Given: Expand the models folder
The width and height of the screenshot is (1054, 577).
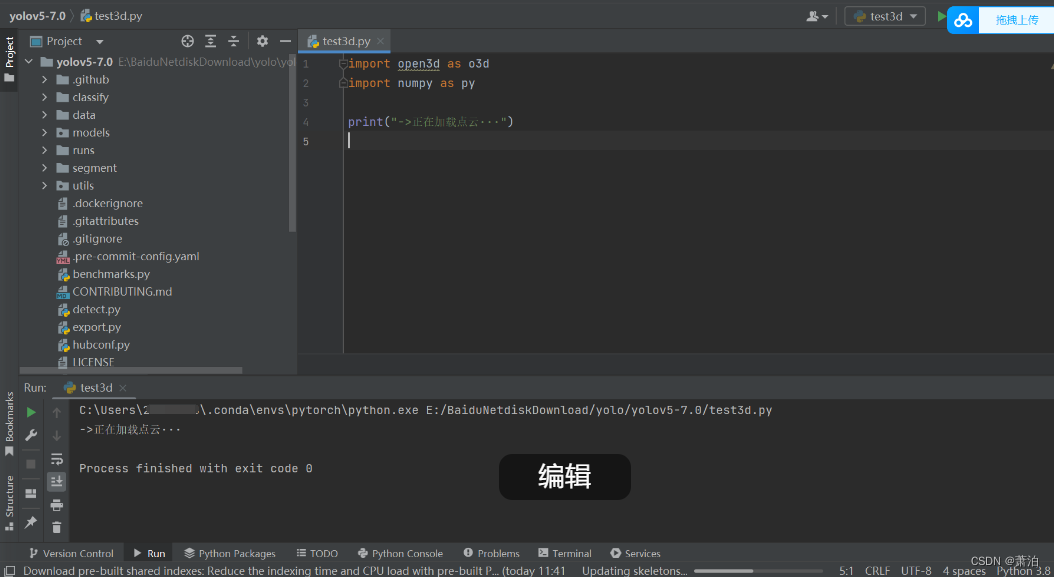Looking at the screenshot, I should [x=43, y=132].
